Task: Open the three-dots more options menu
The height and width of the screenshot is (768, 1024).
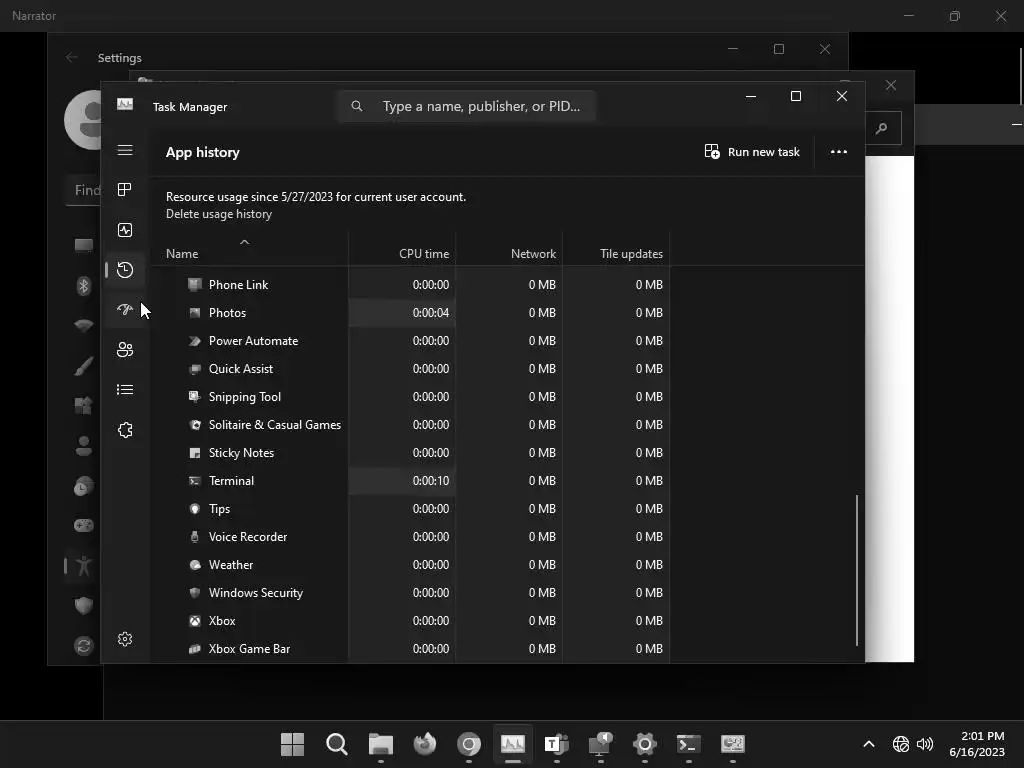Action: [x=839, y=152]
